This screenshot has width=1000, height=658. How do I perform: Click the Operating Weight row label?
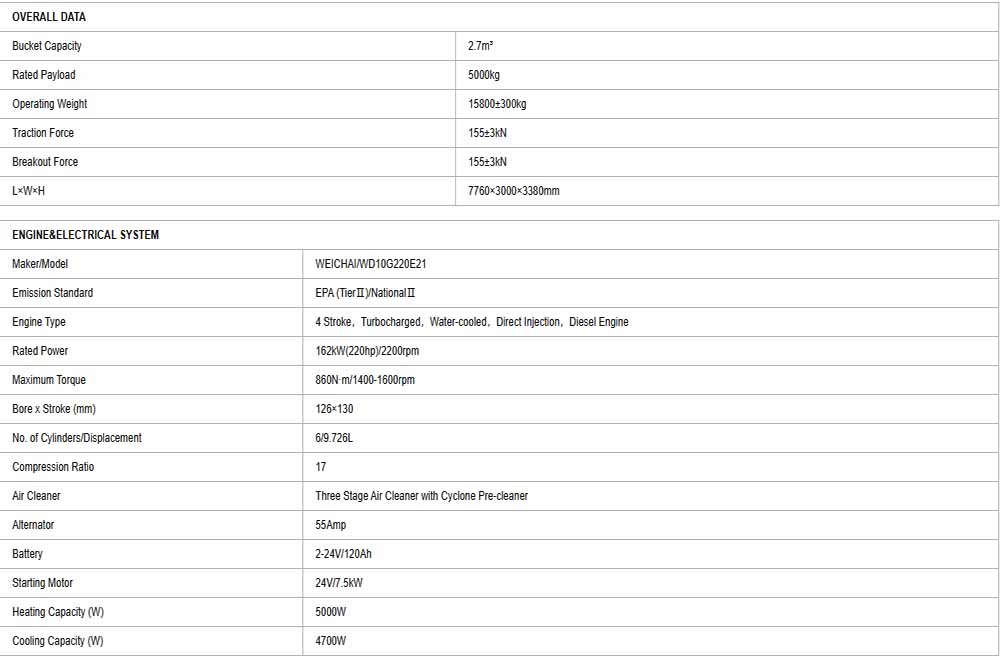pos(50,104)
